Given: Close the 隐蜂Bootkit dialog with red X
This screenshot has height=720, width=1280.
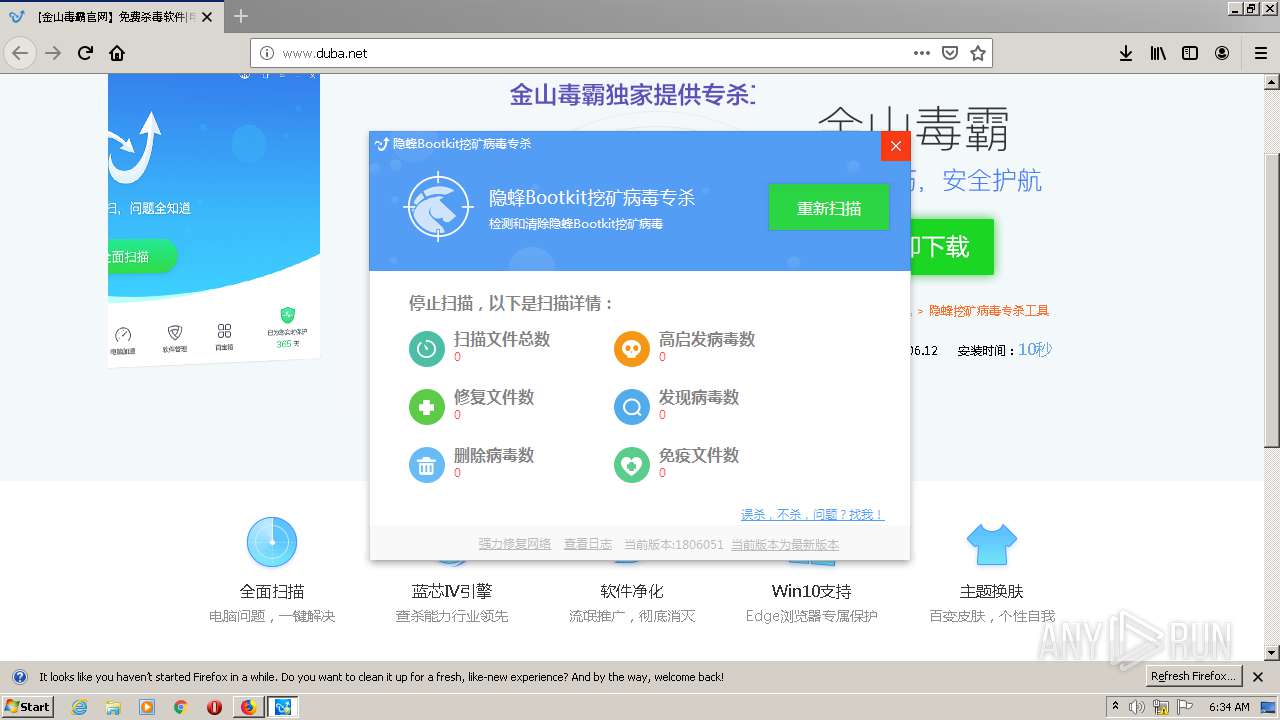Looking at the screenshot, I should pos(895,146).
